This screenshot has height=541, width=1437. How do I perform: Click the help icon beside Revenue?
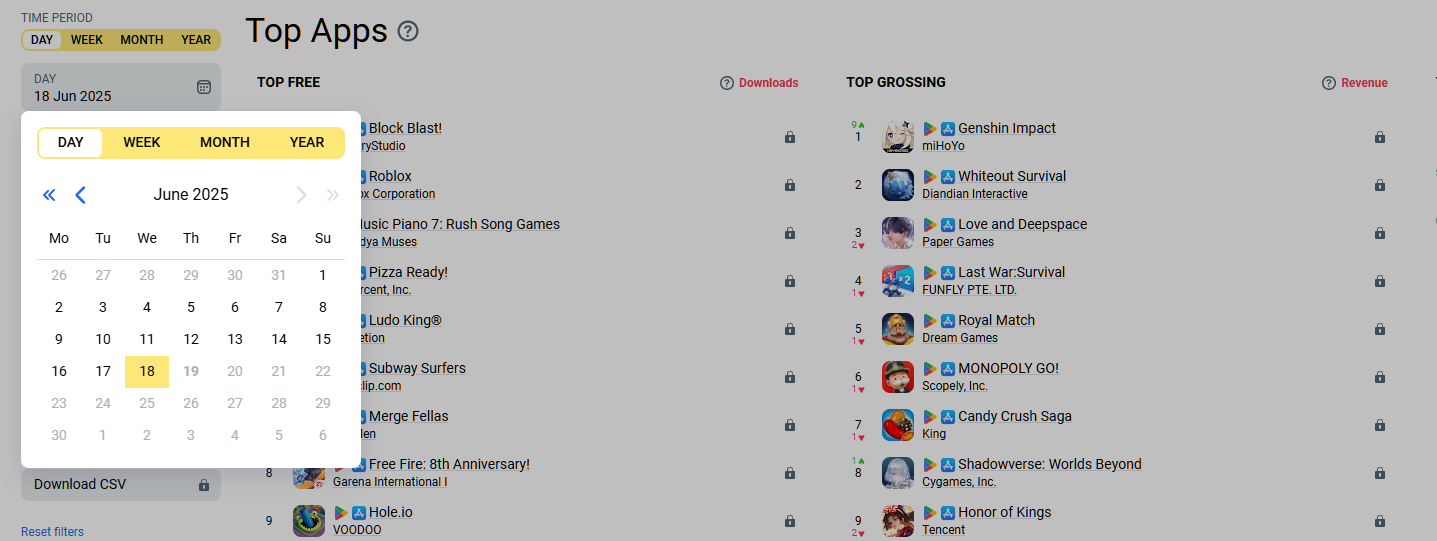click(x=1329, y=83)
